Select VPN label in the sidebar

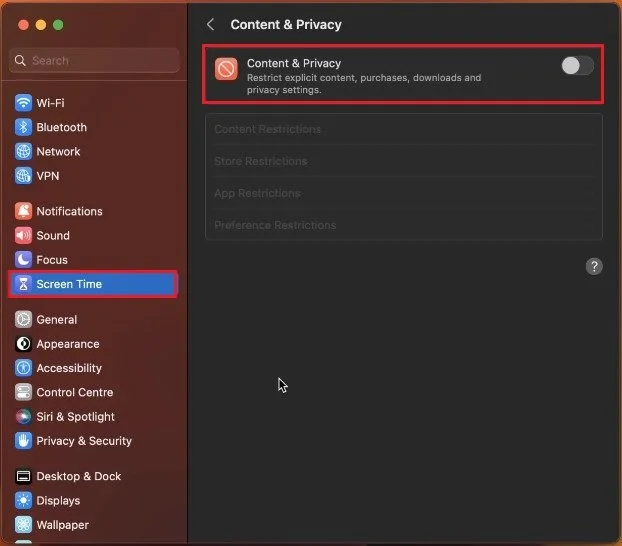coord(48,176)
